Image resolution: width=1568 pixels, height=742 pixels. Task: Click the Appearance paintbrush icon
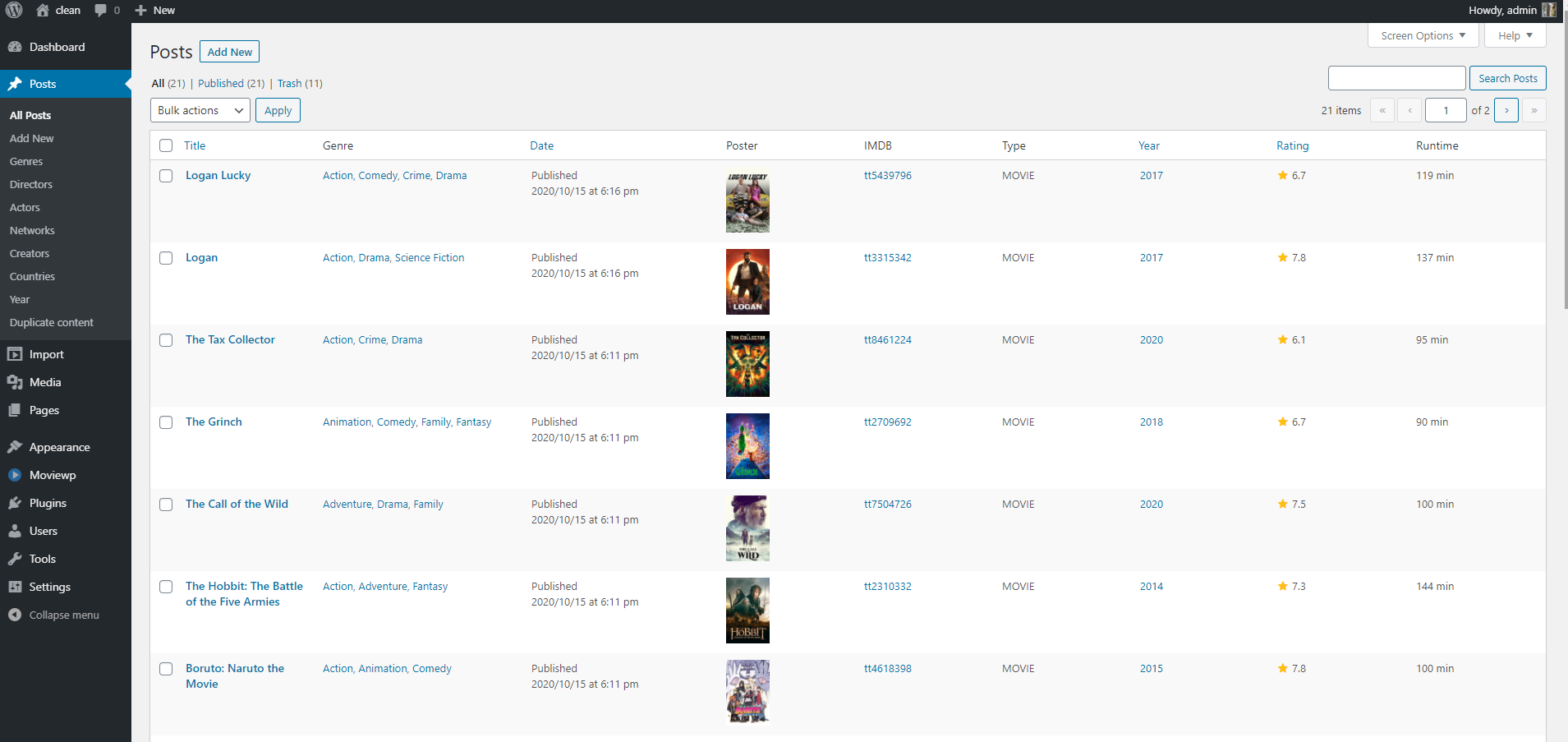(x=15, y=448)
